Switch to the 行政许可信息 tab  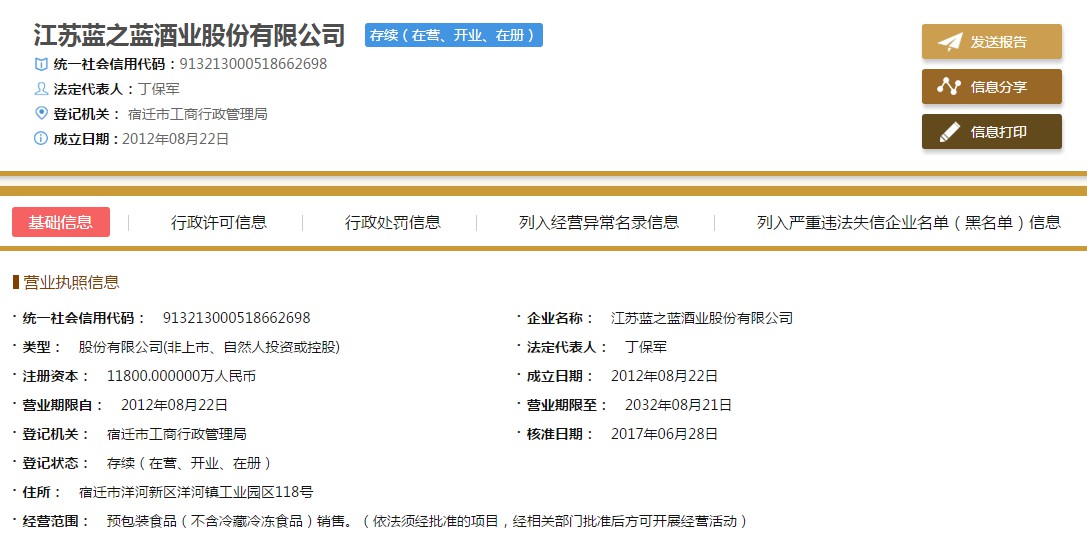tap(219, 222)
